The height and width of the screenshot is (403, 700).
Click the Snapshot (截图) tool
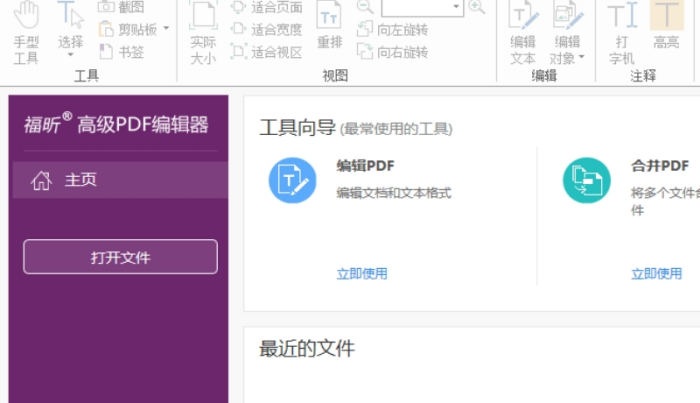click(121, 6)
